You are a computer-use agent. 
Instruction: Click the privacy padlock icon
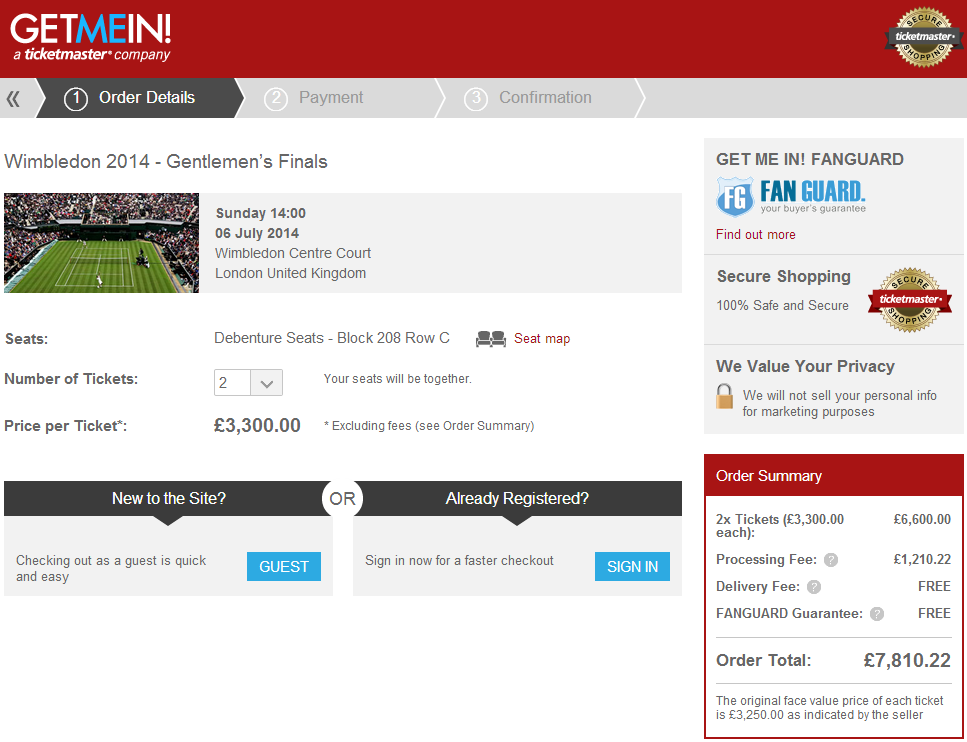tap(725, 397)
